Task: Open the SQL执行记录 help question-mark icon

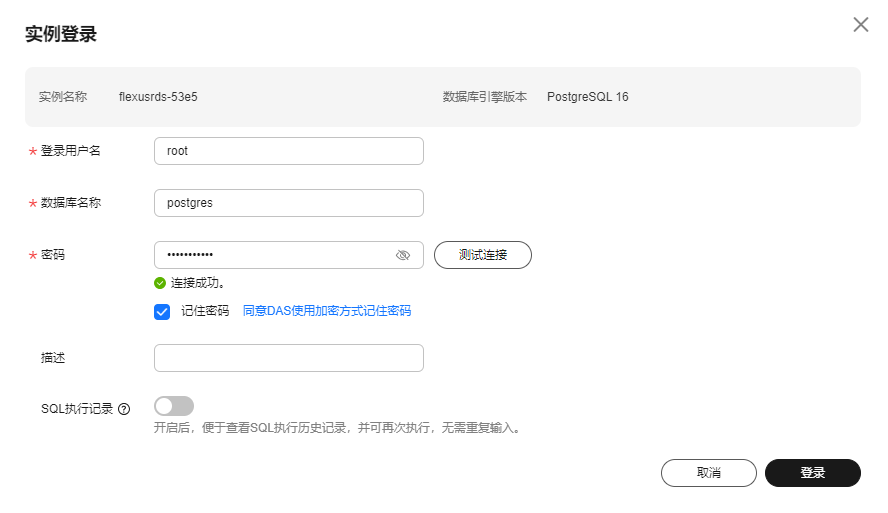Action: click(124, 409)
